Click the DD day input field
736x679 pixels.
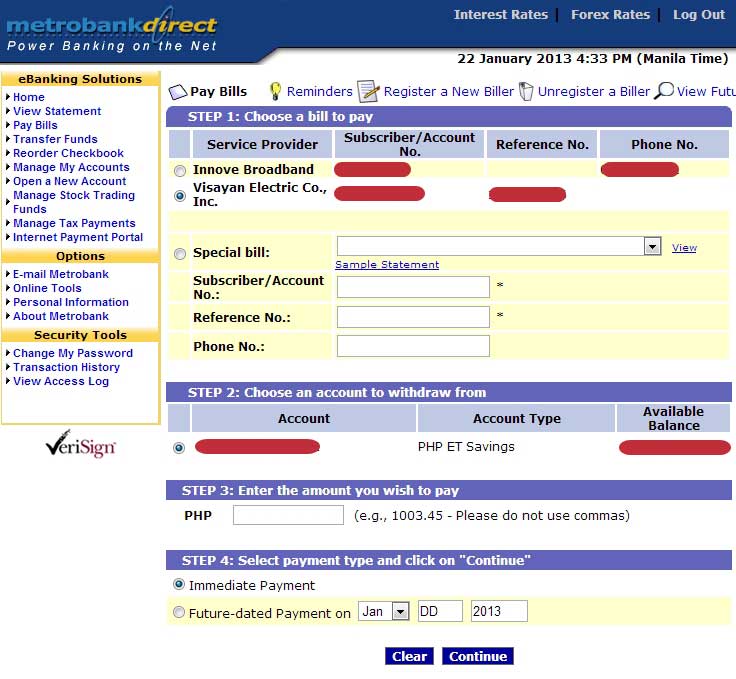point(440,611)
